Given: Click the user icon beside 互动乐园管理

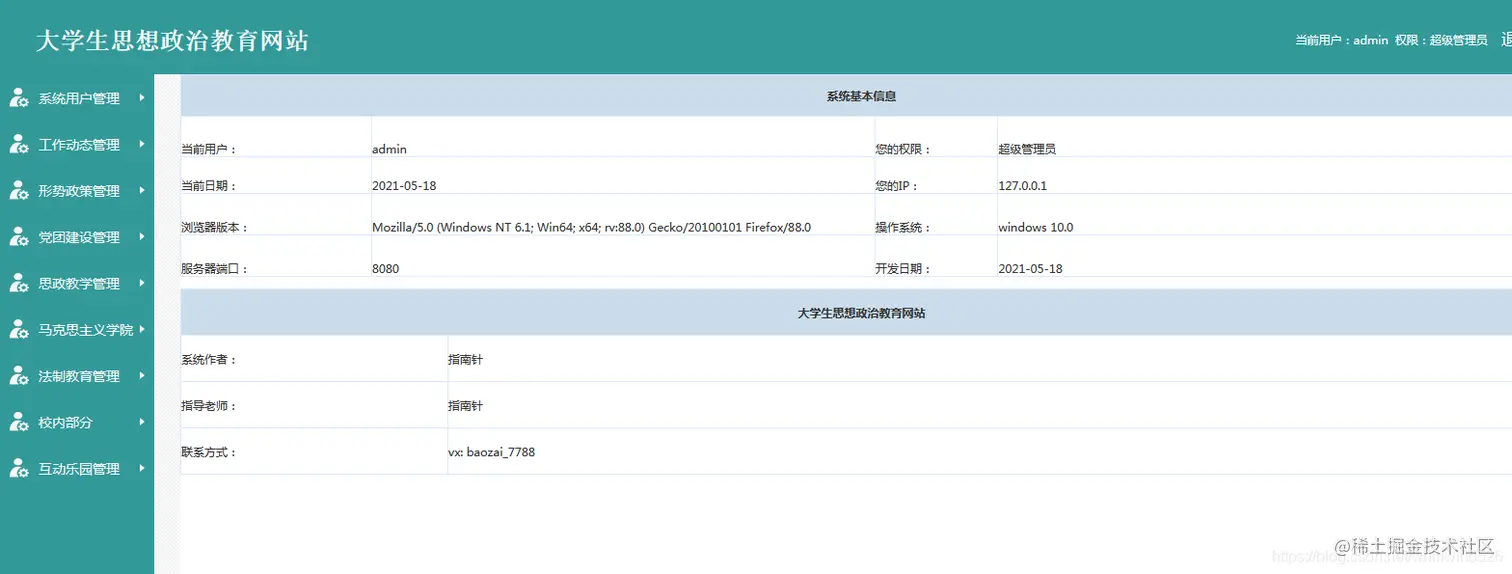Looking at the screenshot, I should 18,468.
